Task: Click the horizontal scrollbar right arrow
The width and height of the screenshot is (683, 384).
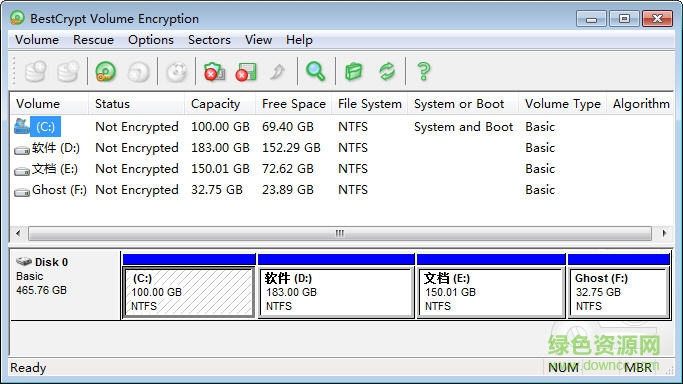Action: click(664, 233)
